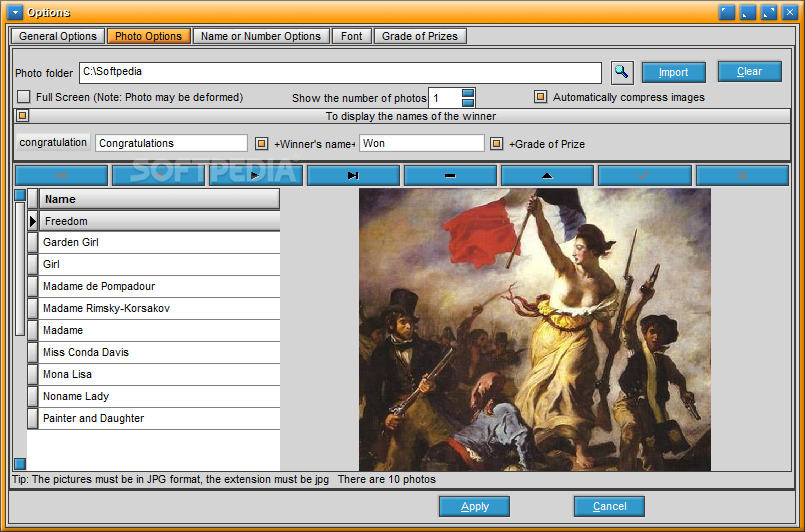Click the Import button
805x532 pixels.
(x=674, y=72)
